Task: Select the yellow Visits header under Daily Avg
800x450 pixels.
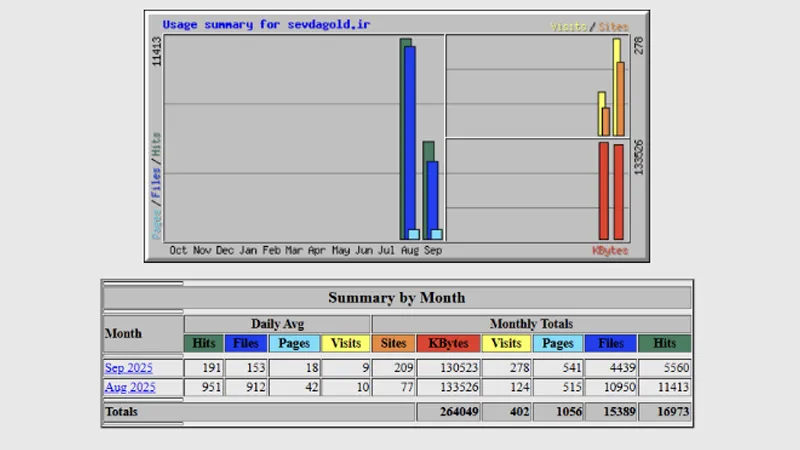Action: point(345,343)
